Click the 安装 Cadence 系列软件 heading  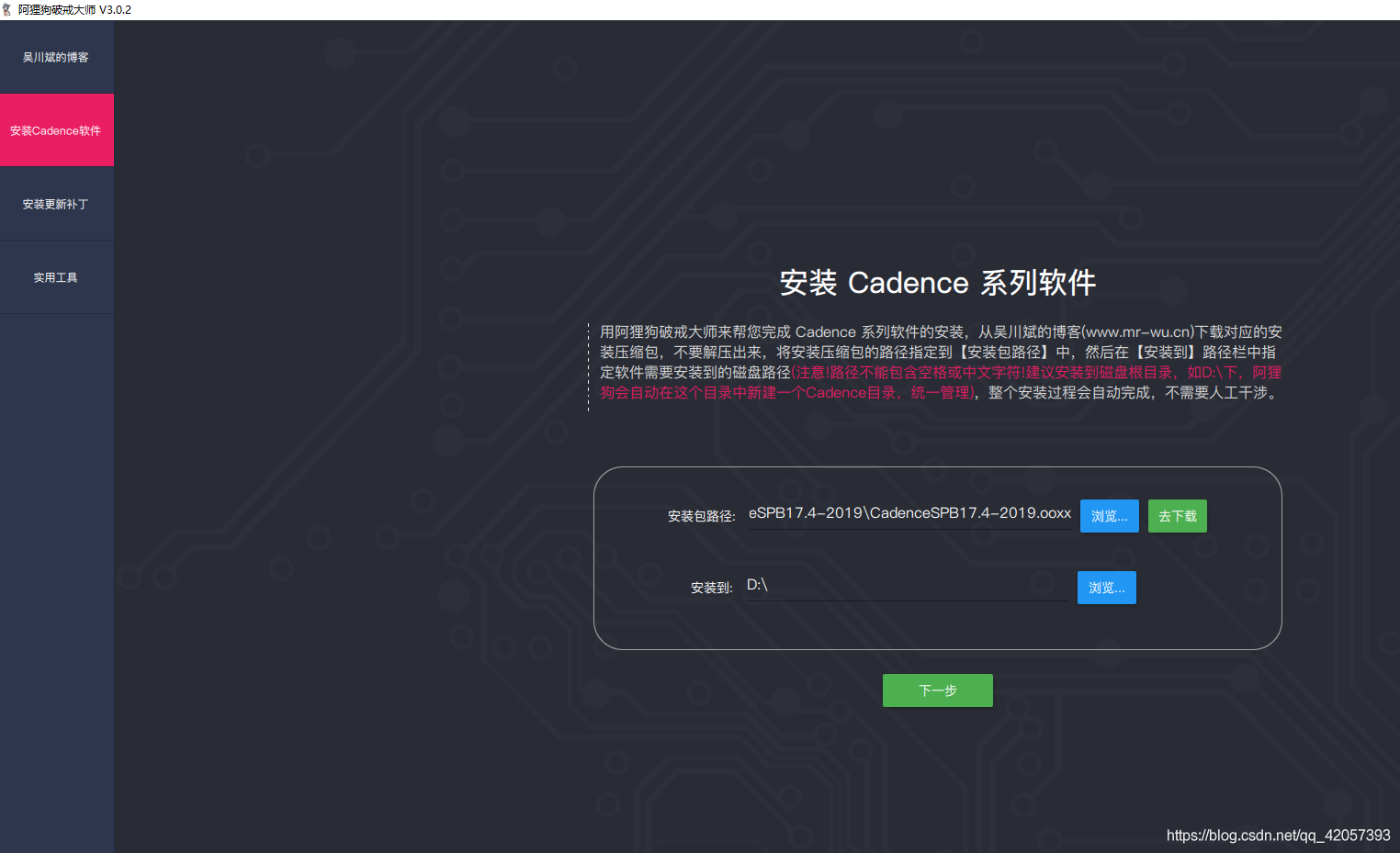click(x=937, y=283)
